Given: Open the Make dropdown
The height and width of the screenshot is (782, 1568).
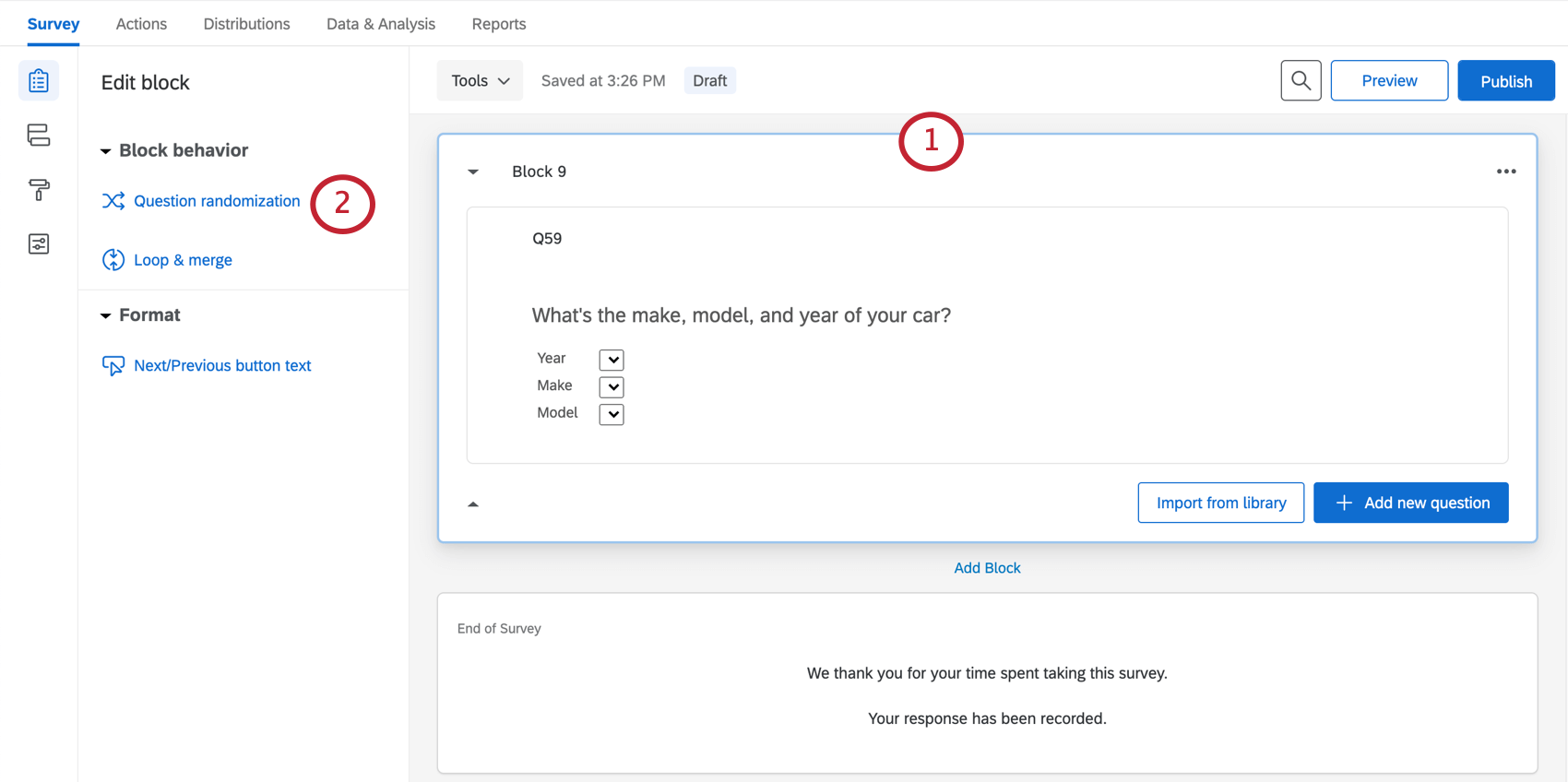Looking at the screenshot, I should 612,387.
